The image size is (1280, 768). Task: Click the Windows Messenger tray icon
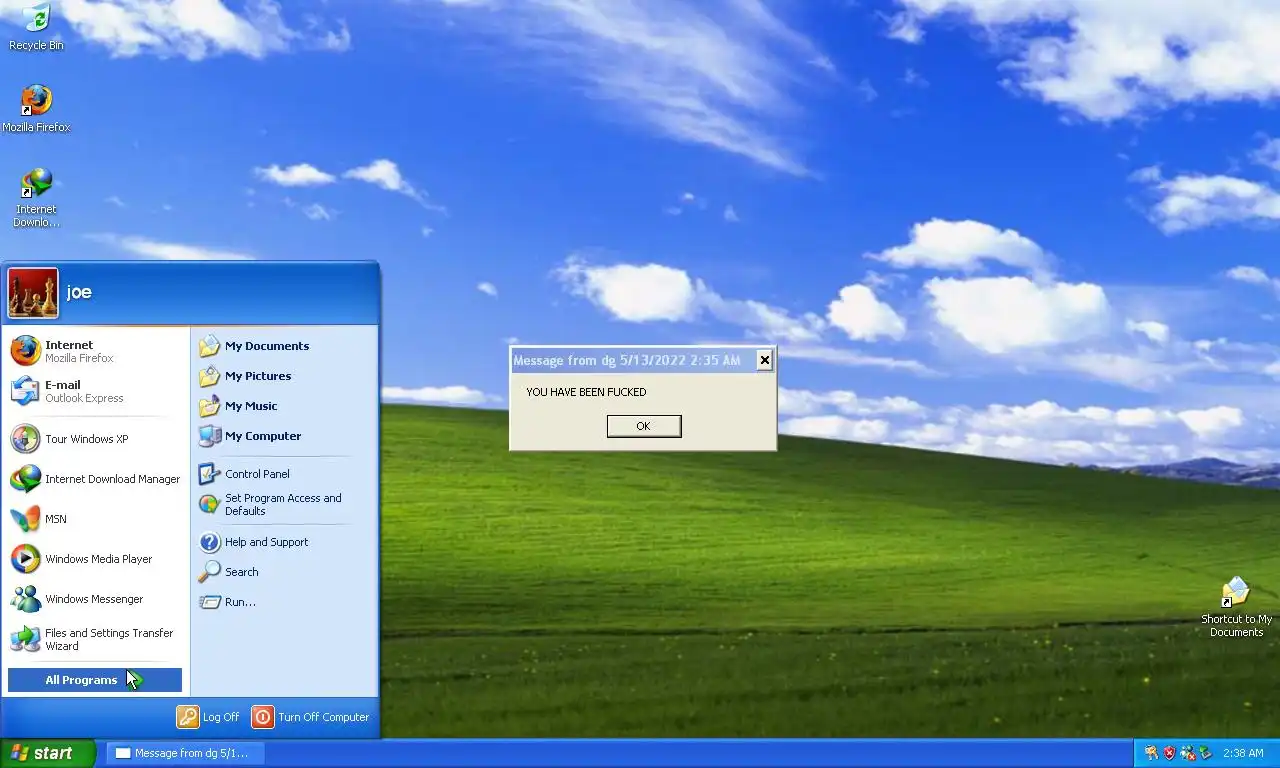tap(1187, 753)
